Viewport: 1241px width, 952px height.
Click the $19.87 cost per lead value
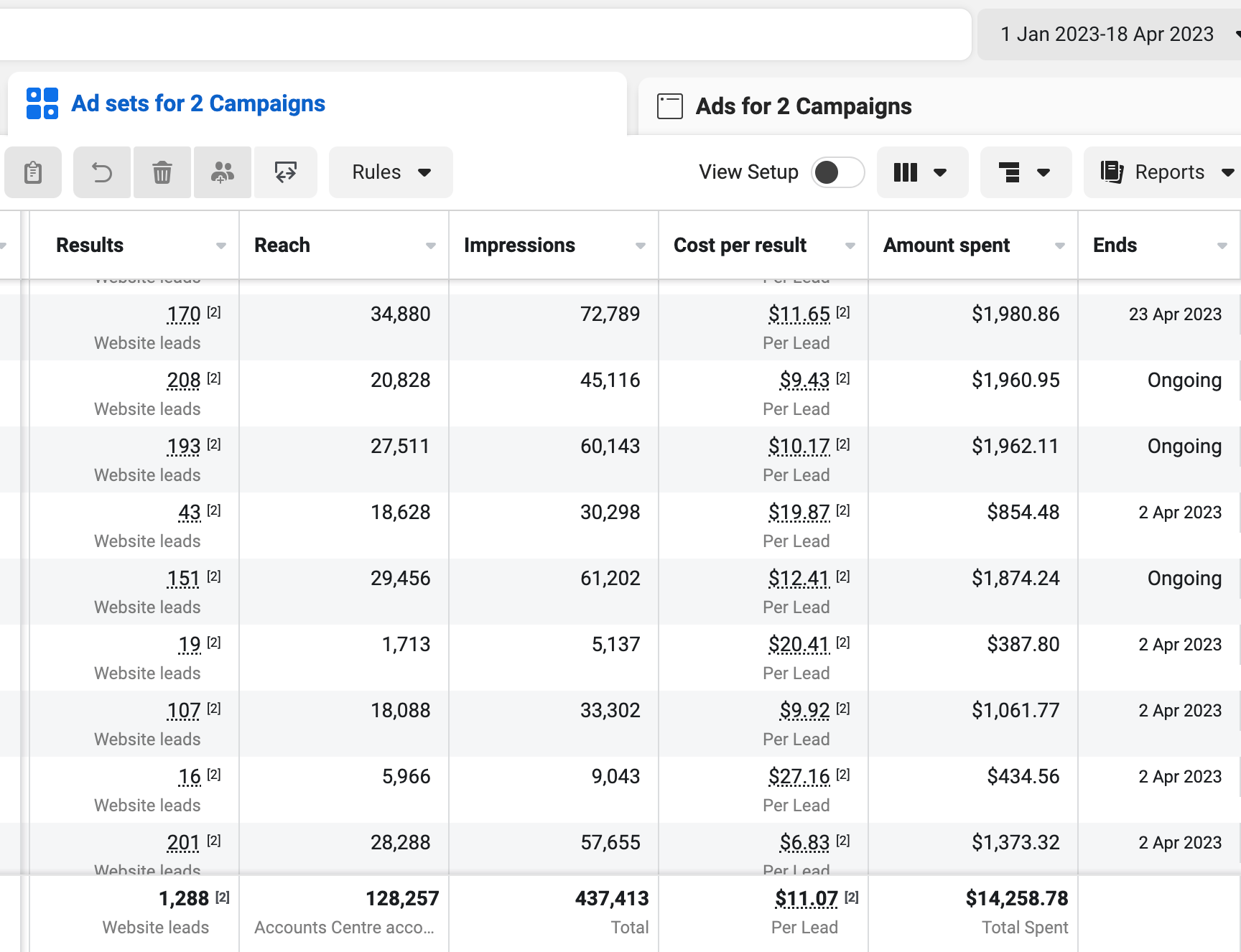(799, 513)
